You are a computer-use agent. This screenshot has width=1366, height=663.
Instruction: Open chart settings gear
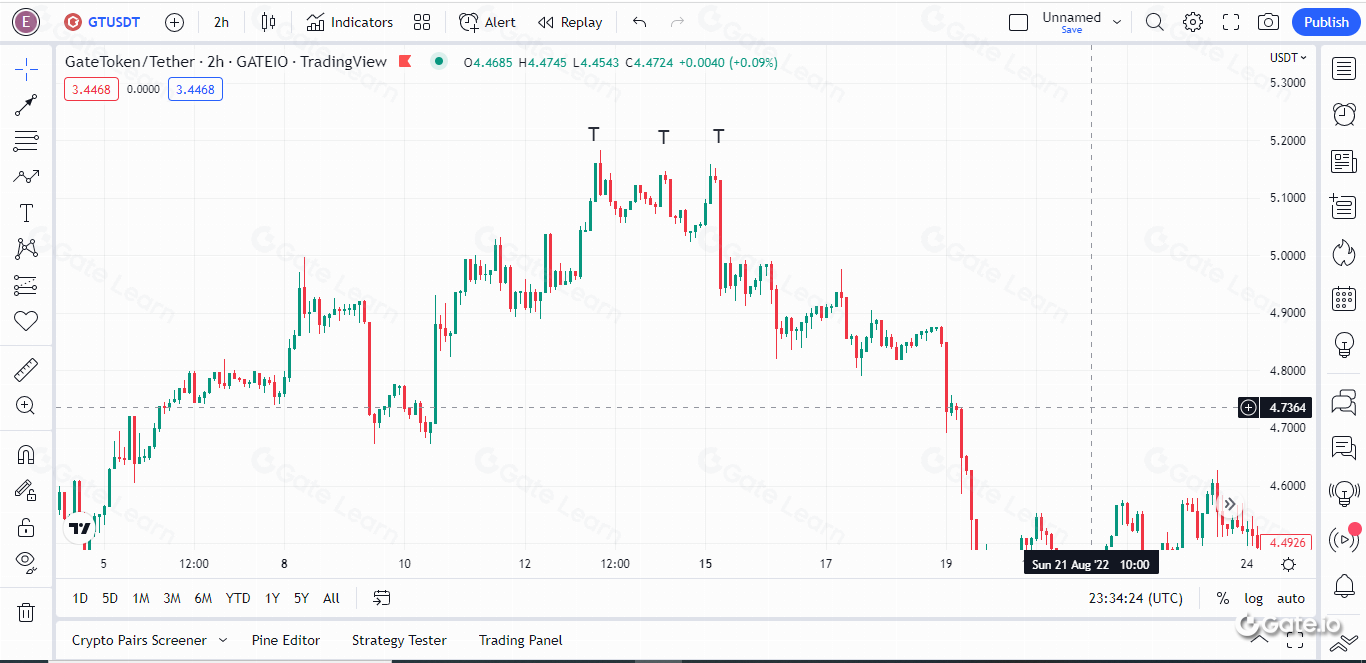pos(1192,21)
